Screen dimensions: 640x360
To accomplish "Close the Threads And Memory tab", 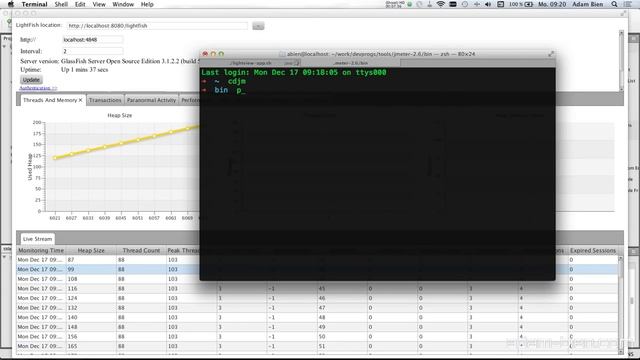I will click(x=80, y=100).
